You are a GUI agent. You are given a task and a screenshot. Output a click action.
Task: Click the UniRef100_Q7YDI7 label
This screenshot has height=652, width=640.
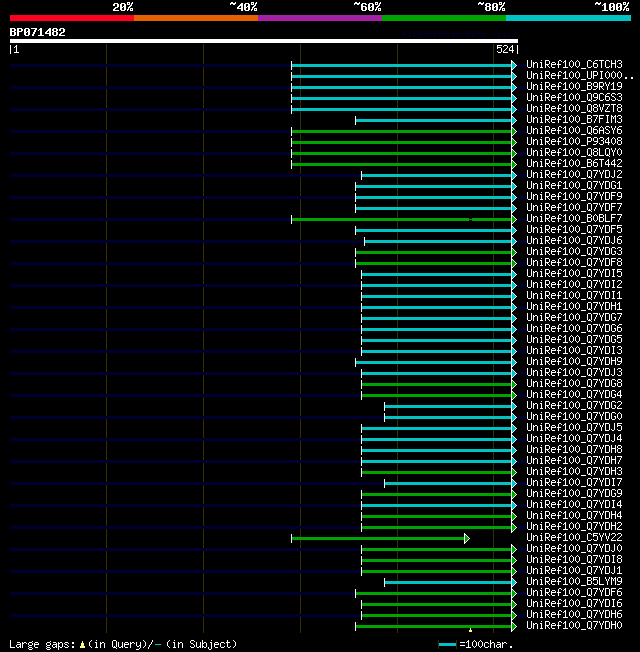tap(574, 482)
